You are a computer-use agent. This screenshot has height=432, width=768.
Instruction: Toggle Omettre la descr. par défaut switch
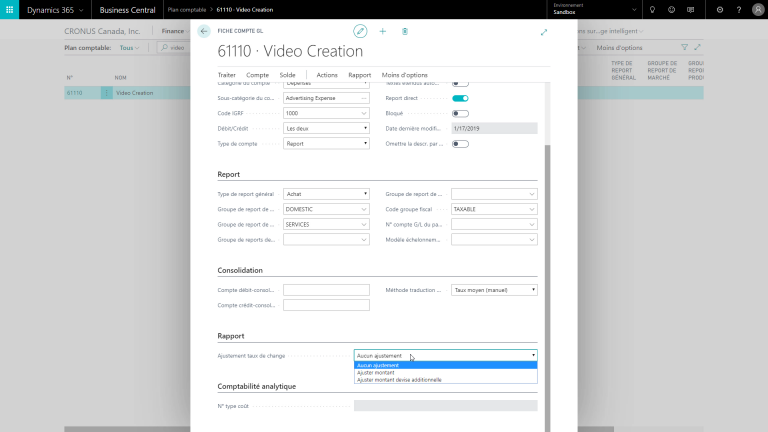460,143
